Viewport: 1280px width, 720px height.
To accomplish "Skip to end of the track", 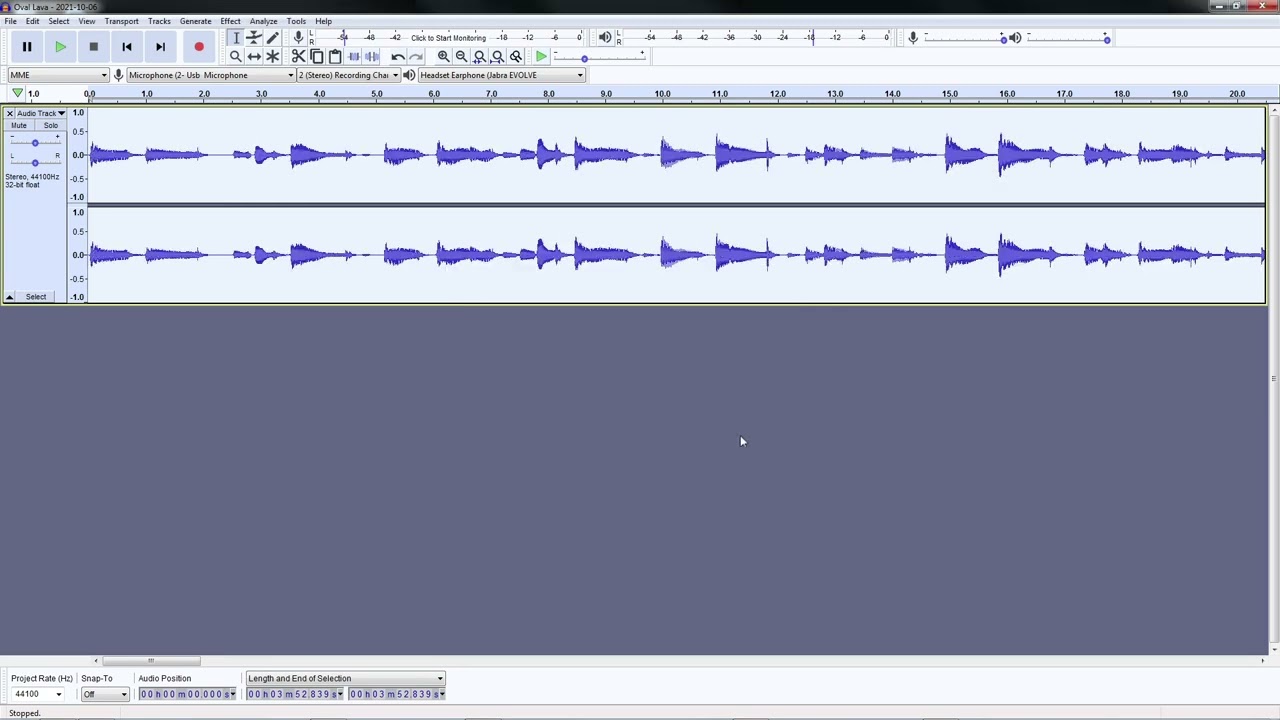I will (160, 47).
